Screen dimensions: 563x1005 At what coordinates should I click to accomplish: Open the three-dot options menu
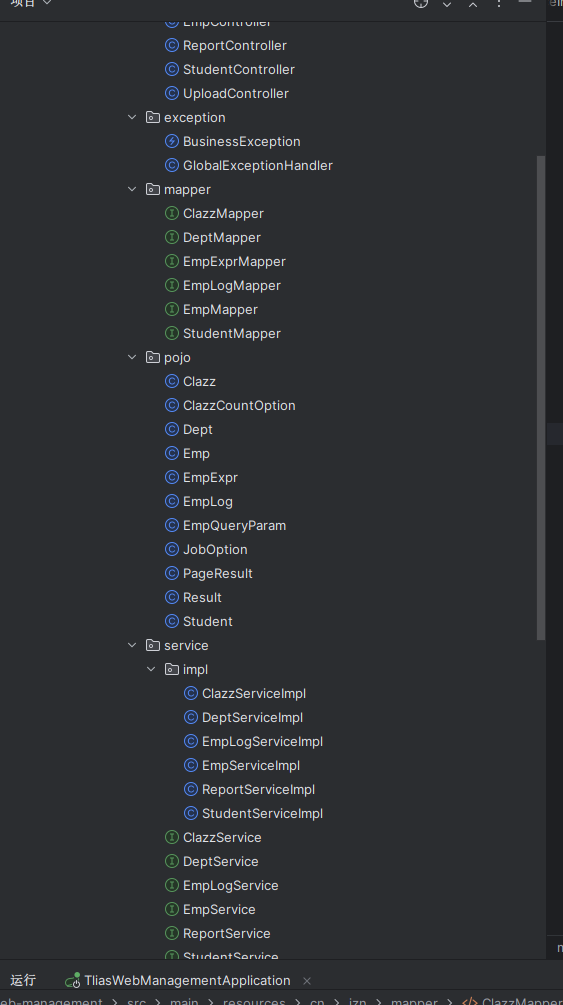pos(499,3)
